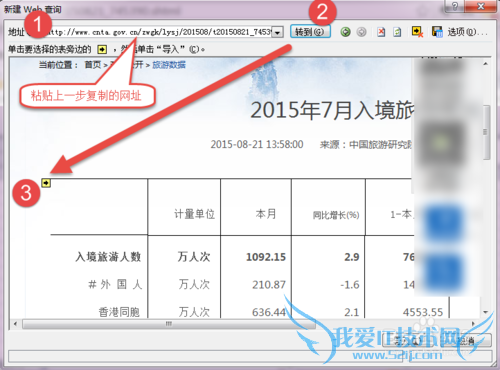Image resolution: width=500 pixels, height=370 pixels.
Task: Click the # 外国人 row label
Action: click(x=115, y=284)
